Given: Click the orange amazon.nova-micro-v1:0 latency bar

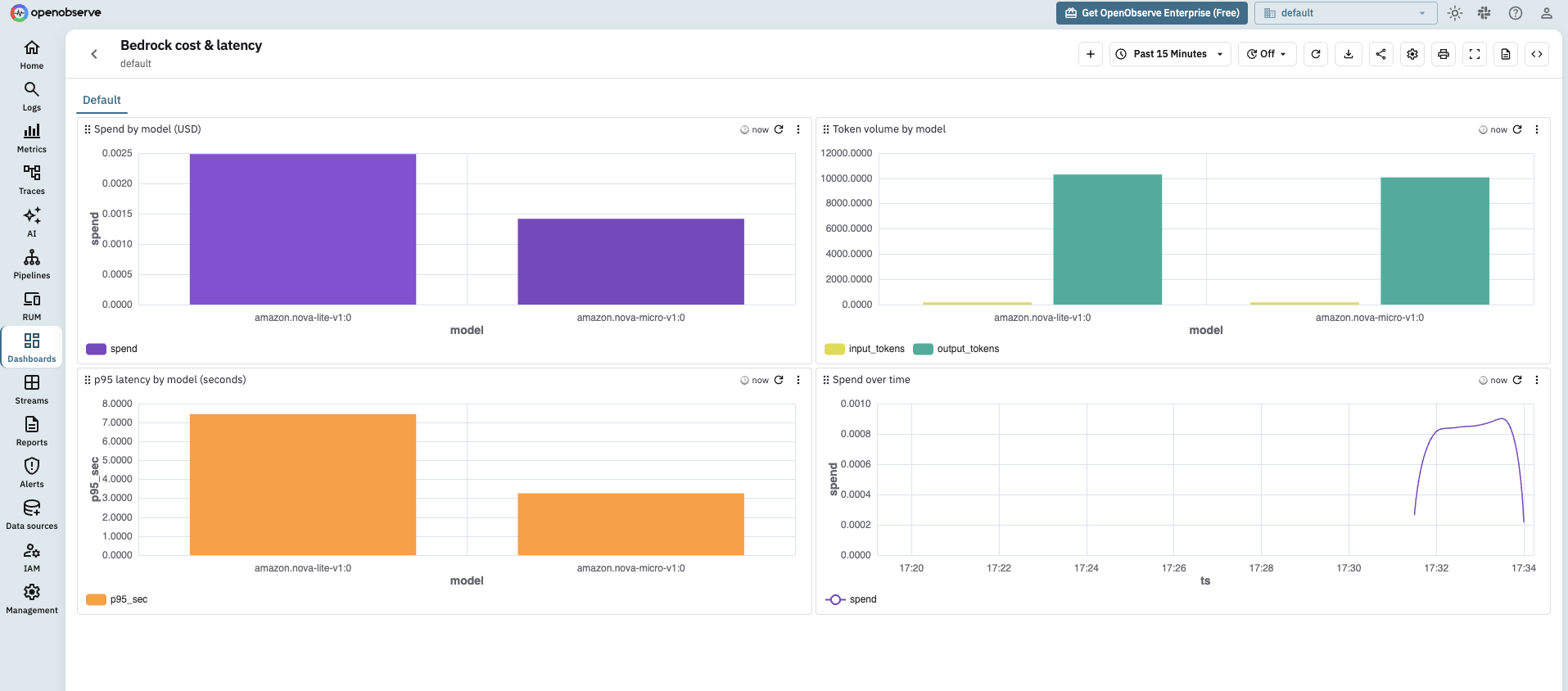Looking at the screenshot, I should [630, 524].
